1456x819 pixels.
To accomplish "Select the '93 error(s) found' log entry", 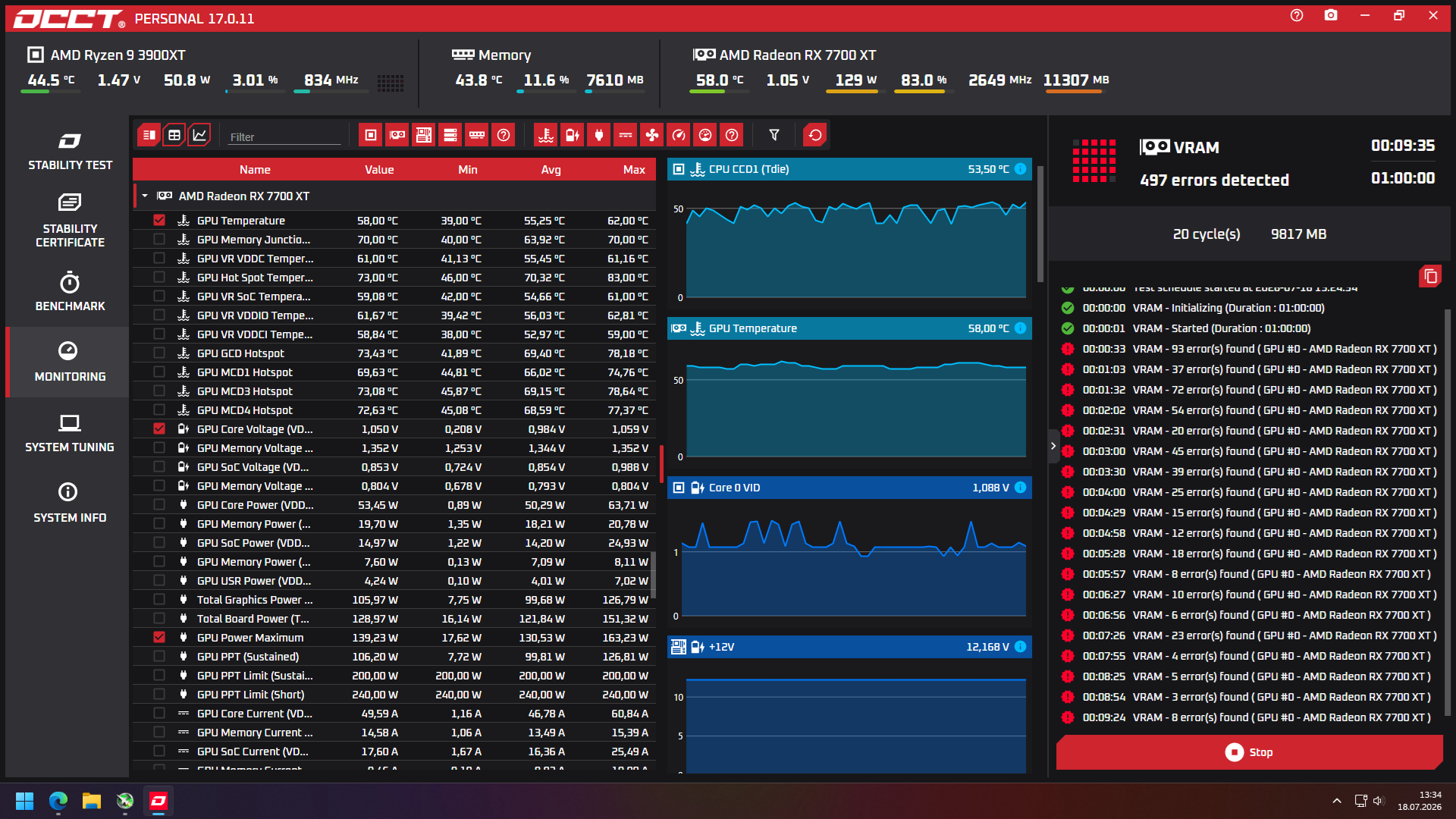I will [x=1250, y=349].
